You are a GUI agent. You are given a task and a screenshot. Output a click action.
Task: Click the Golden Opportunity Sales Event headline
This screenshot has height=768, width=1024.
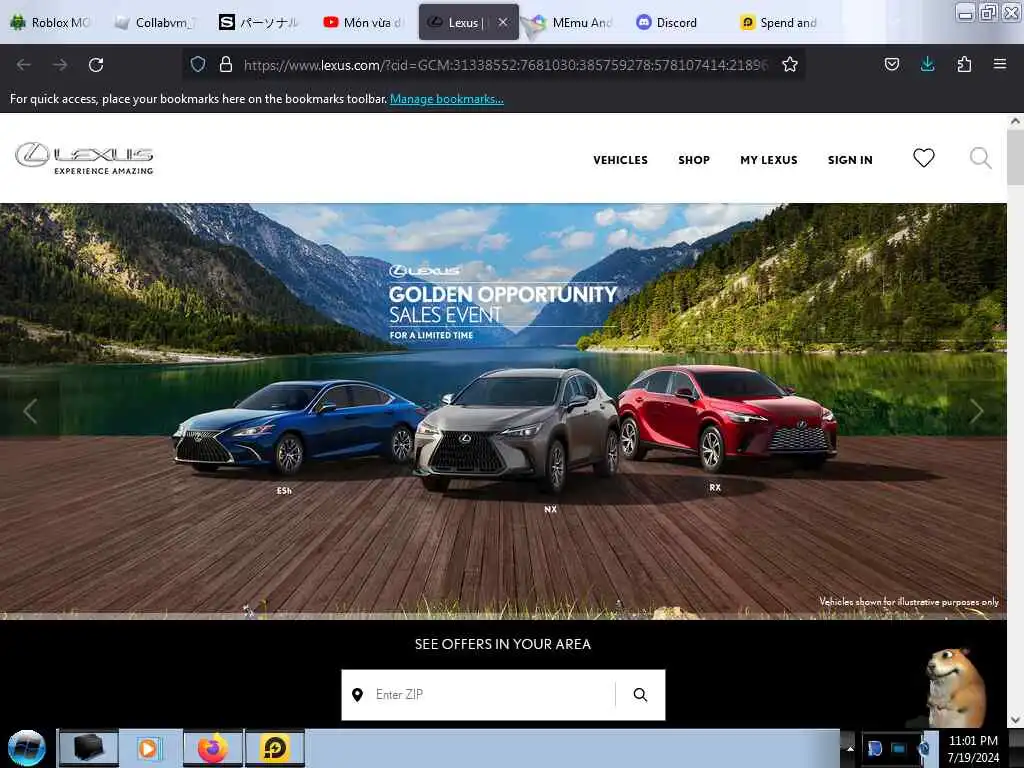502,304
